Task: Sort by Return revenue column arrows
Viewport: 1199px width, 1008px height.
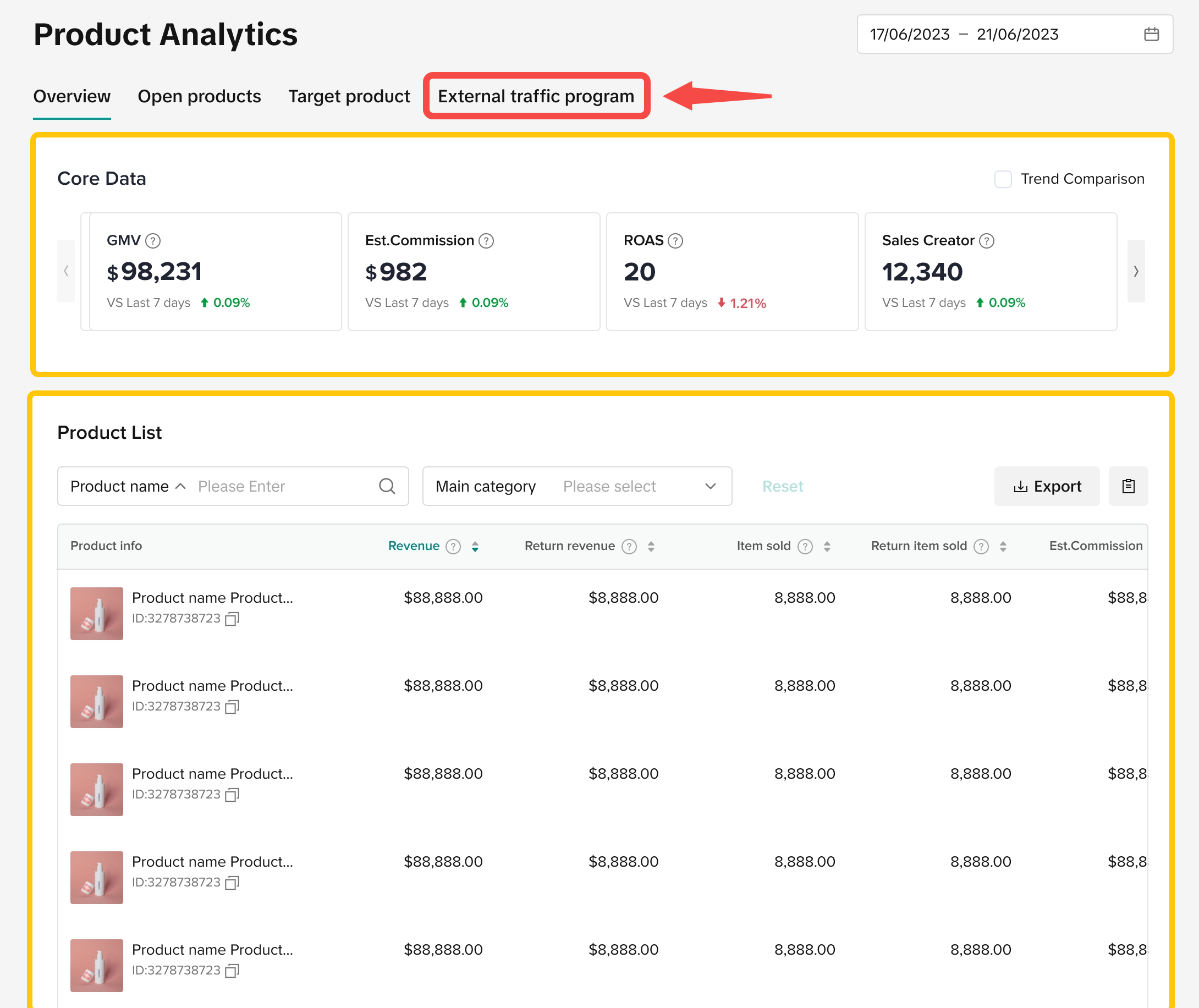Action: (650, 546)
